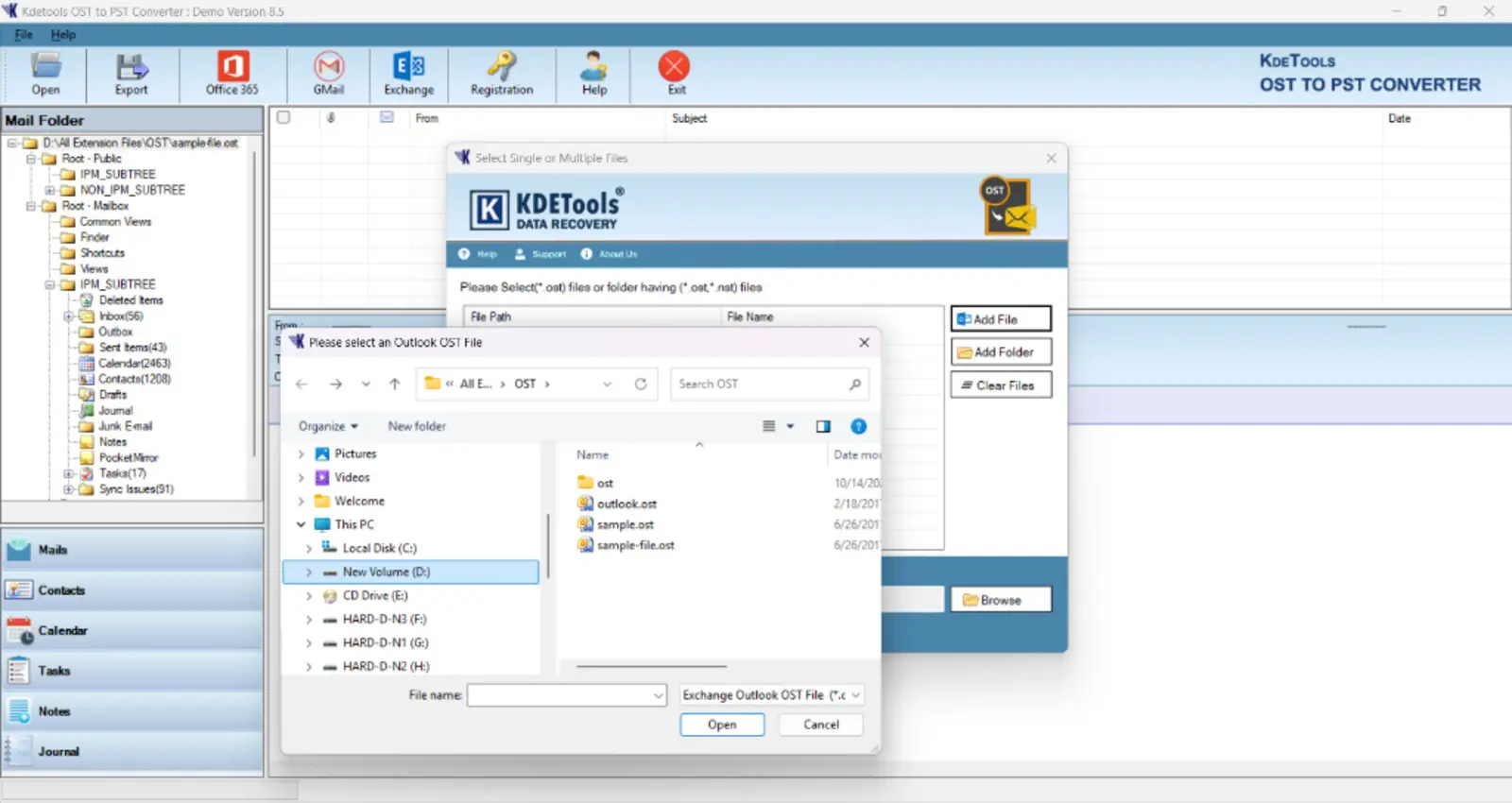Image resolution: width=1512 pixels, height=803 pixels.
Task: Click the Export toolbar icon
Action: [131, 74]
